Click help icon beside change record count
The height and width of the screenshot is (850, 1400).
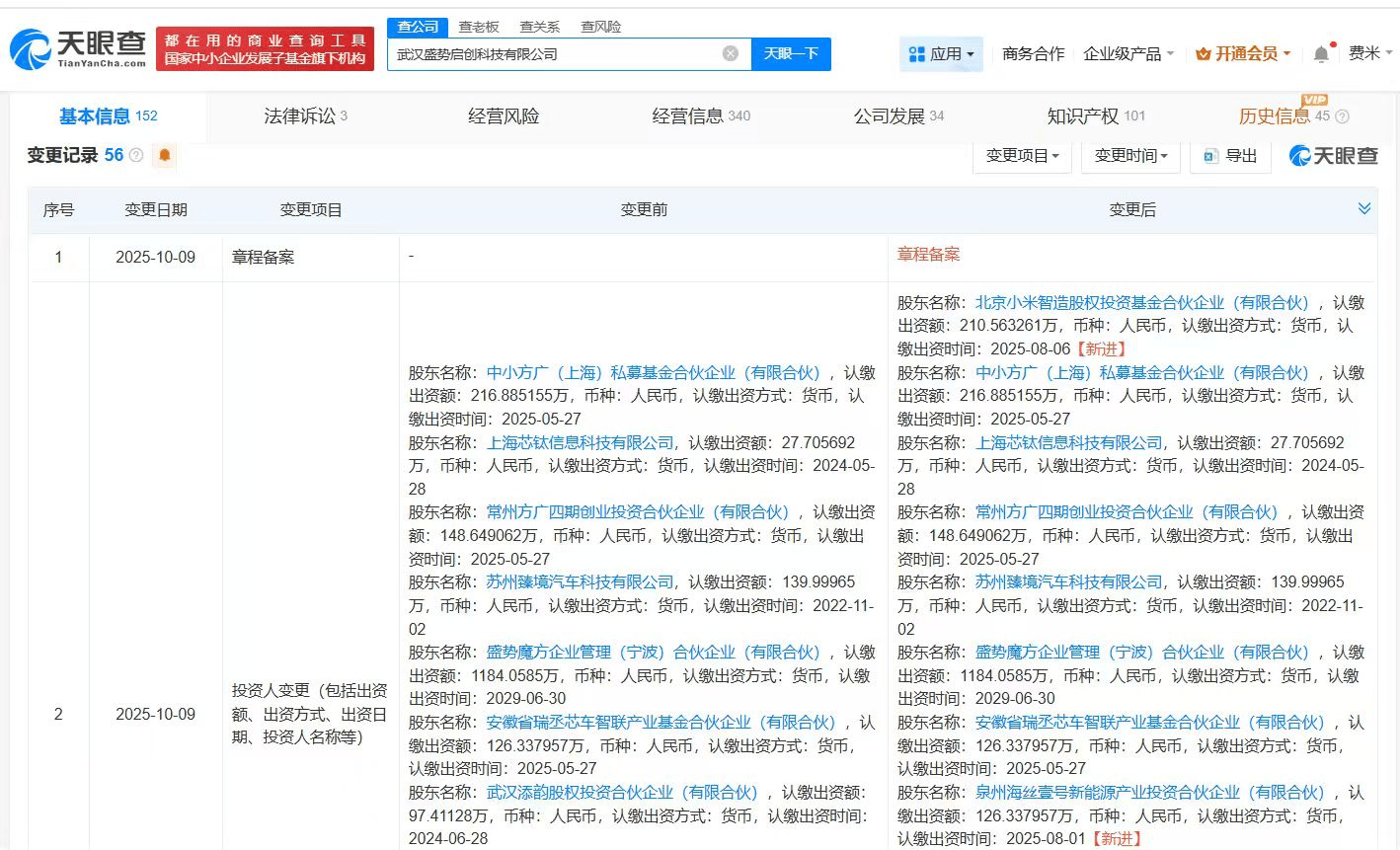136,156
